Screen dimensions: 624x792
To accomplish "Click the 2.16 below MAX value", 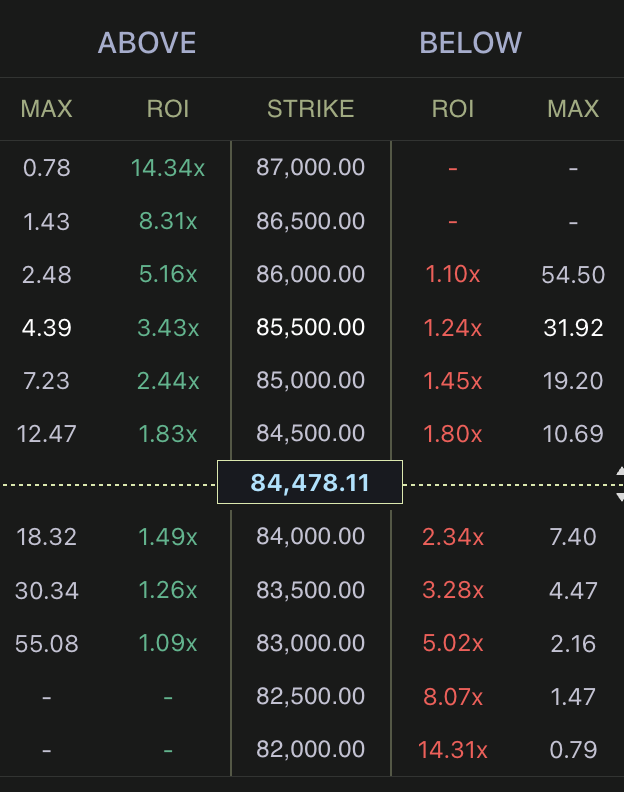I will pos(573,644).
